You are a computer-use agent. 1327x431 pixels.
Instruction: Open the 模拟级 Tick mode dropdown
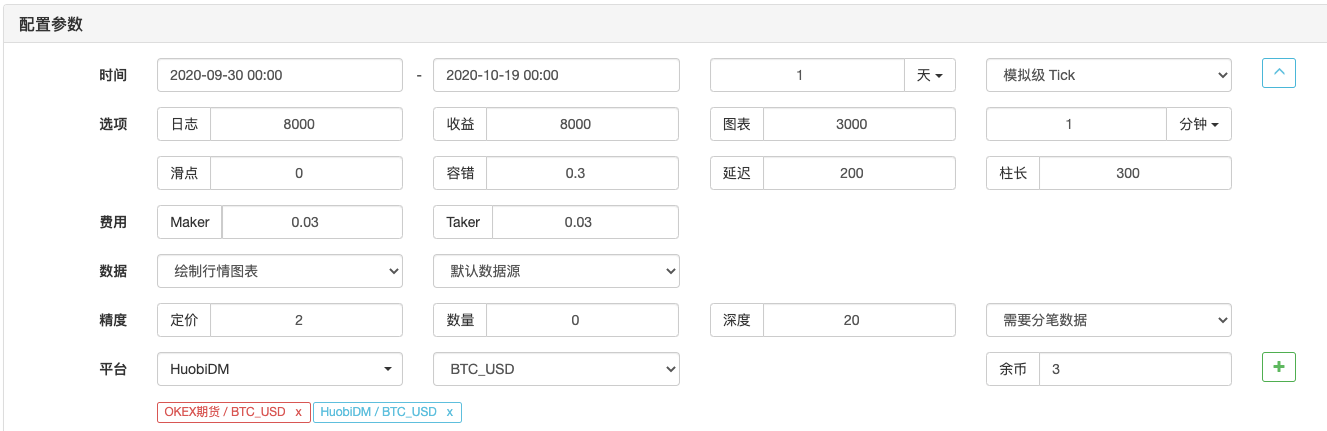click(1108, 75)
